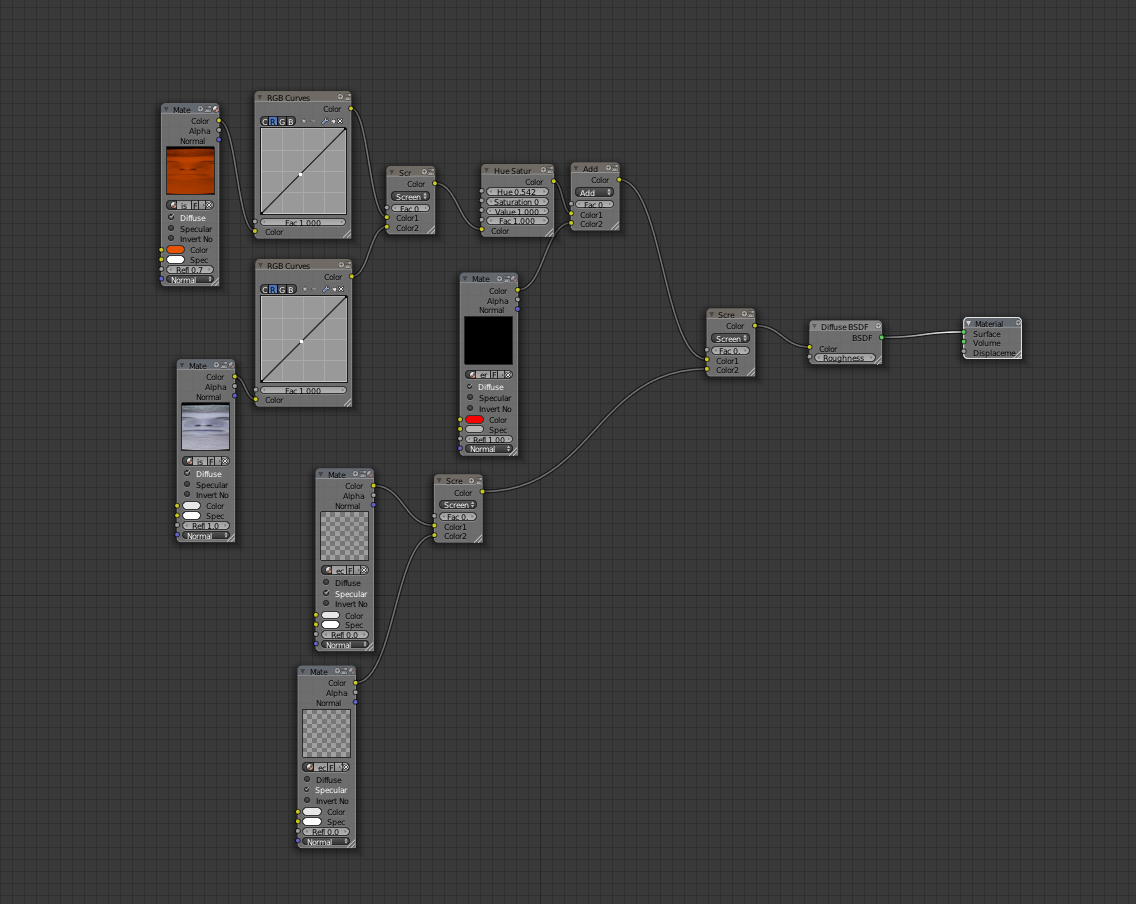Enable Invert Normal on face-texture Material node

(x=187, y=494)
